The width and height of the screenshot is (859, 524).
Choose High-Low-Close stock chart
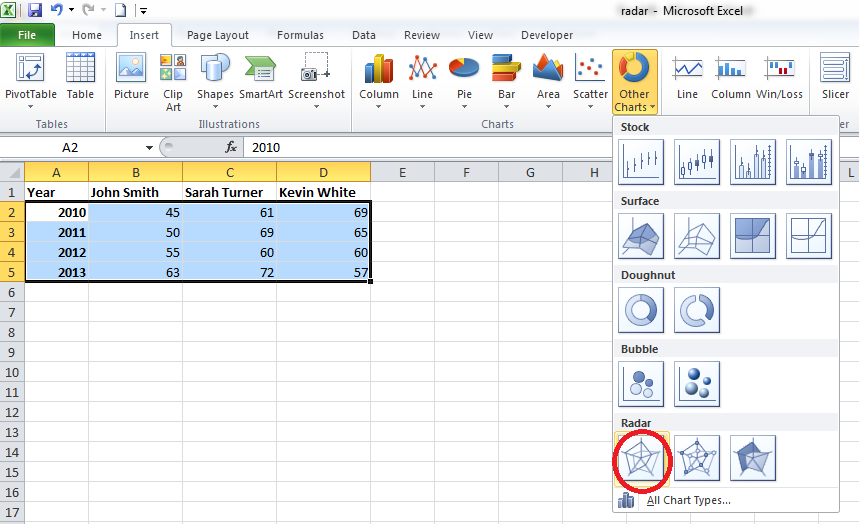(641, 162)
